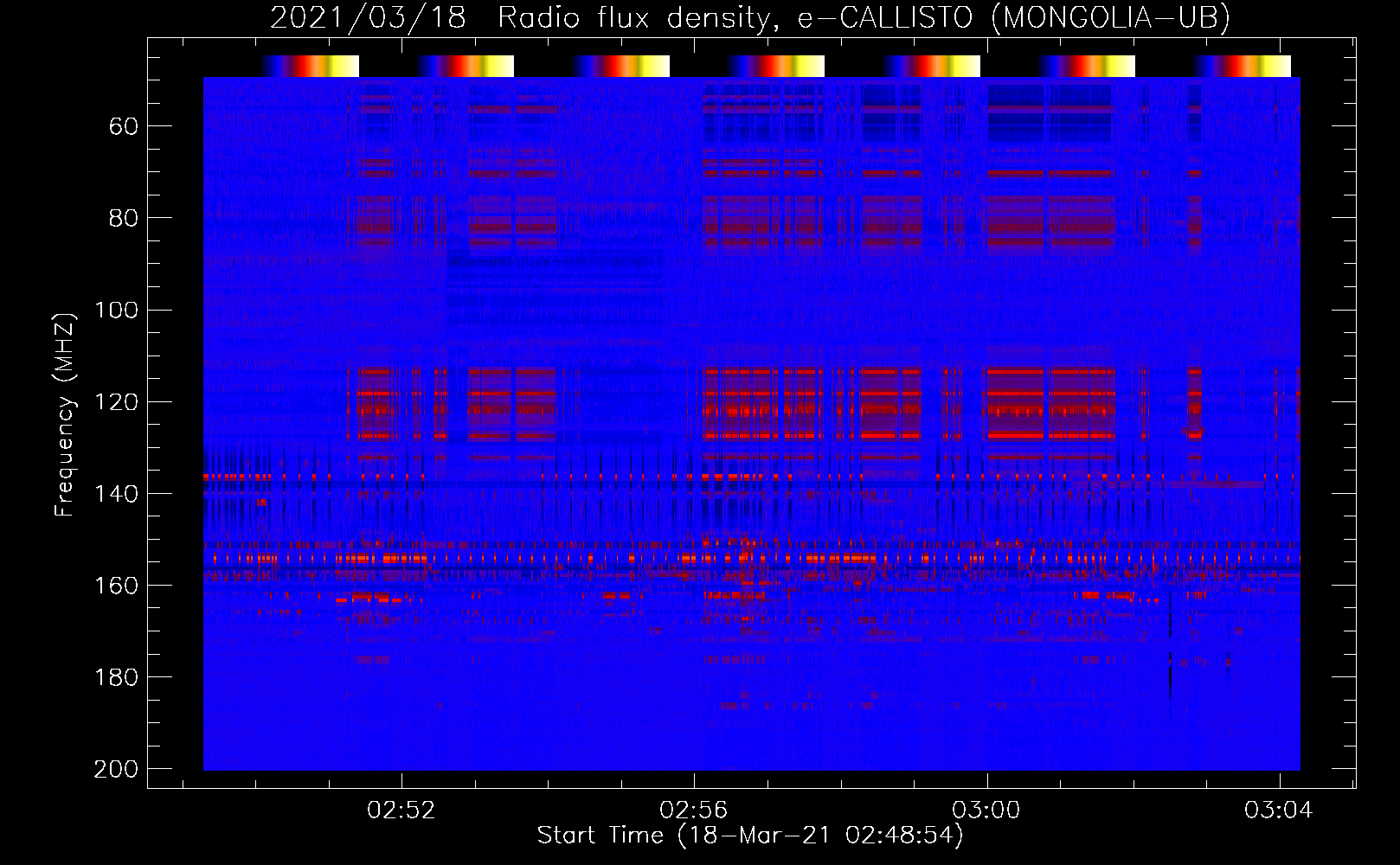Screen dimensions: 1400x865
Task: Click the "Start Time (18-Mar-21 02:48:54)" x-axis label
Action: [x=750, y=836]
